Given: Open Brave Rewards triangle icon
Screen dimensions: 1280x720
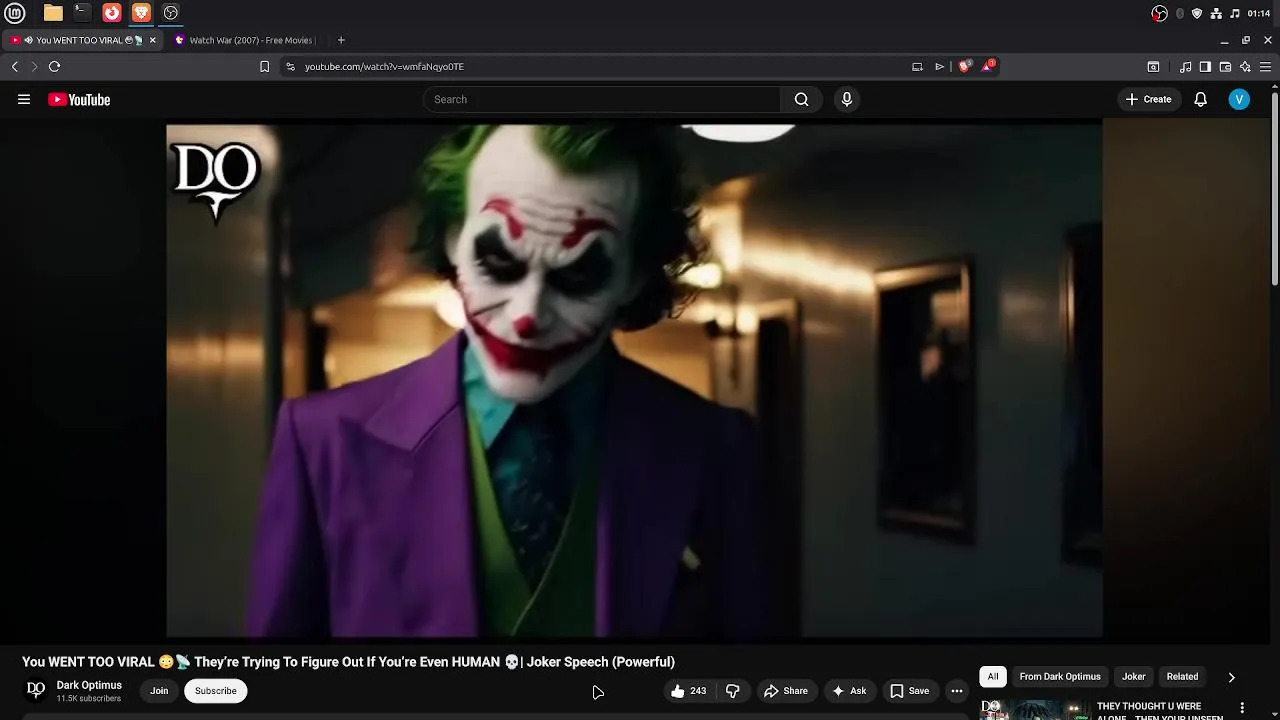Looking at the screenshot, I should 989,66.
